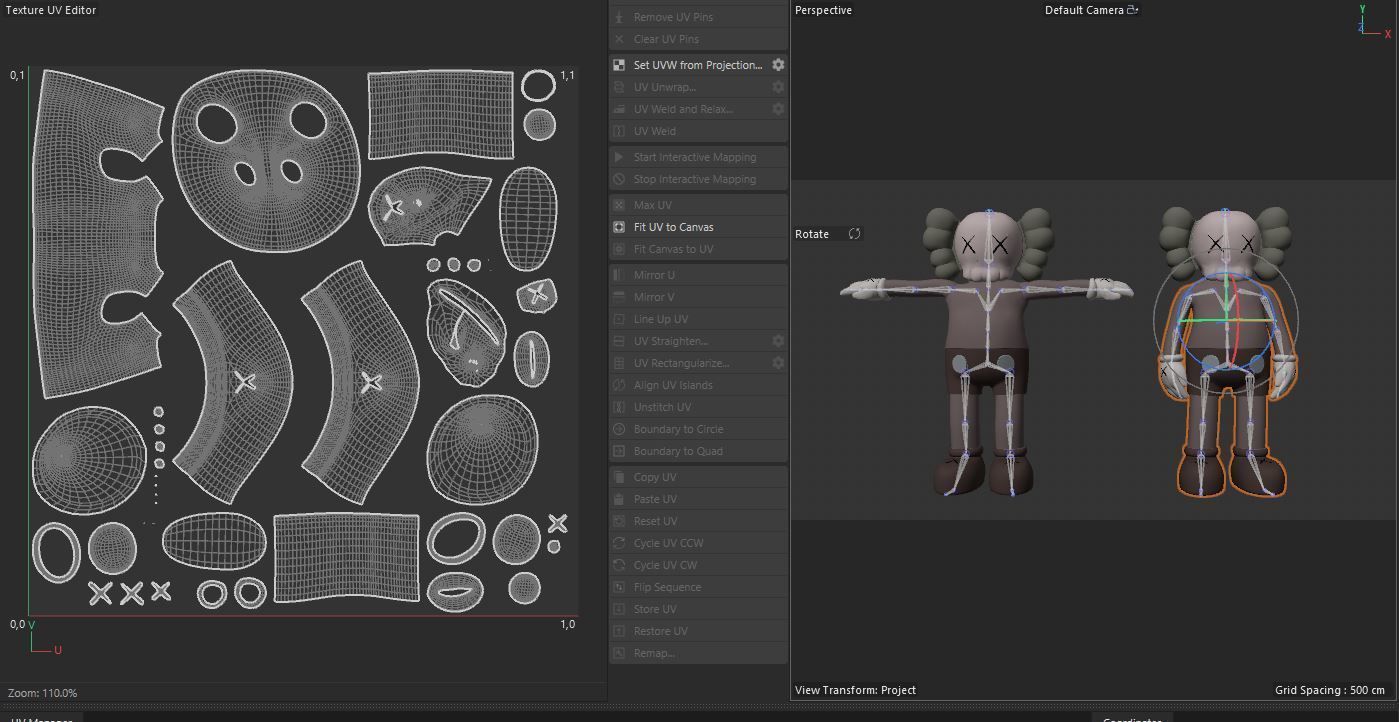The width and height of the screenshot is (1399, 722).
Task: Click the Mirror U icon
Action: coord(619,275)
